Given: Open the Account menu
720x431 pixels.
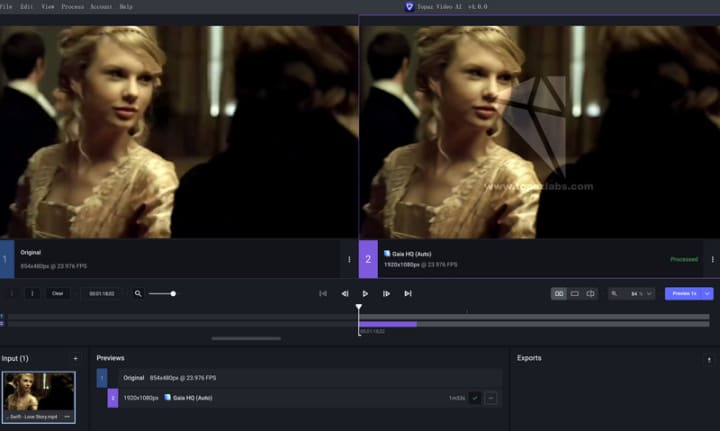Looking at the screenshot, I should [101, 6].
